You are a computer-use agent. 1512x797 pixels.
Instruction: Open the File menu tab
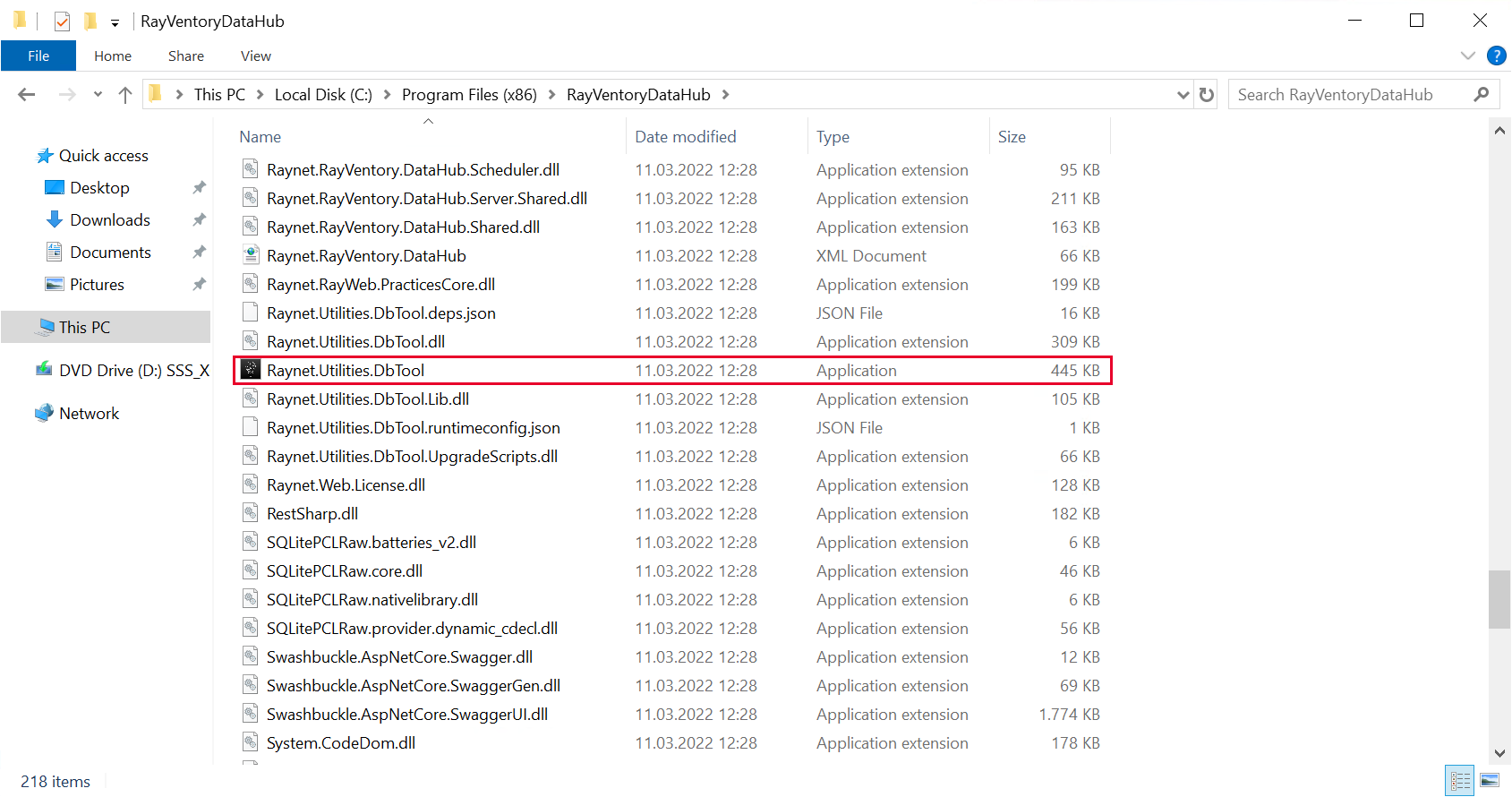click(x=38, y=56)
